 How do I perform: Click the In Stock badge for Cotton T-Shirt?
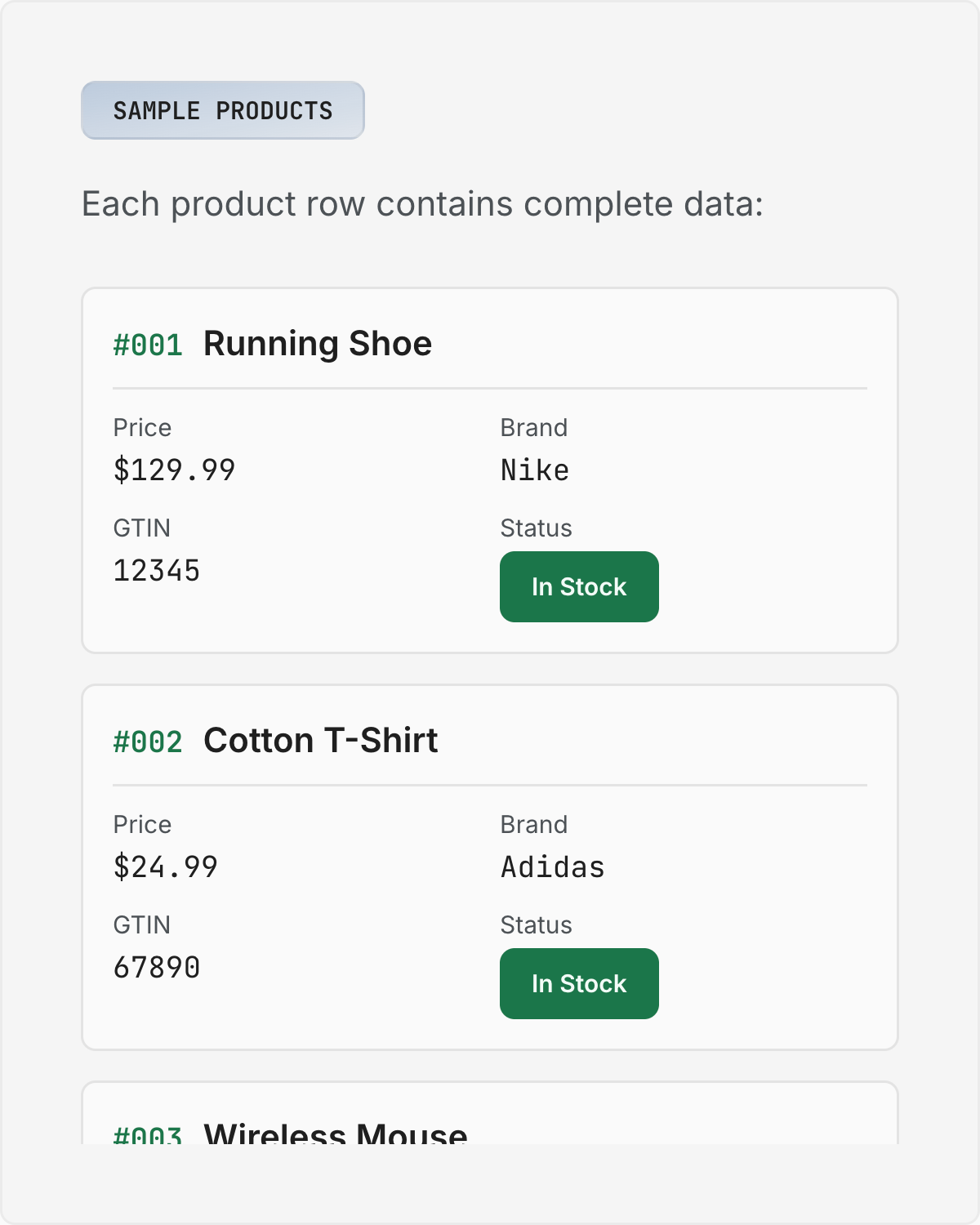(579, 983)
